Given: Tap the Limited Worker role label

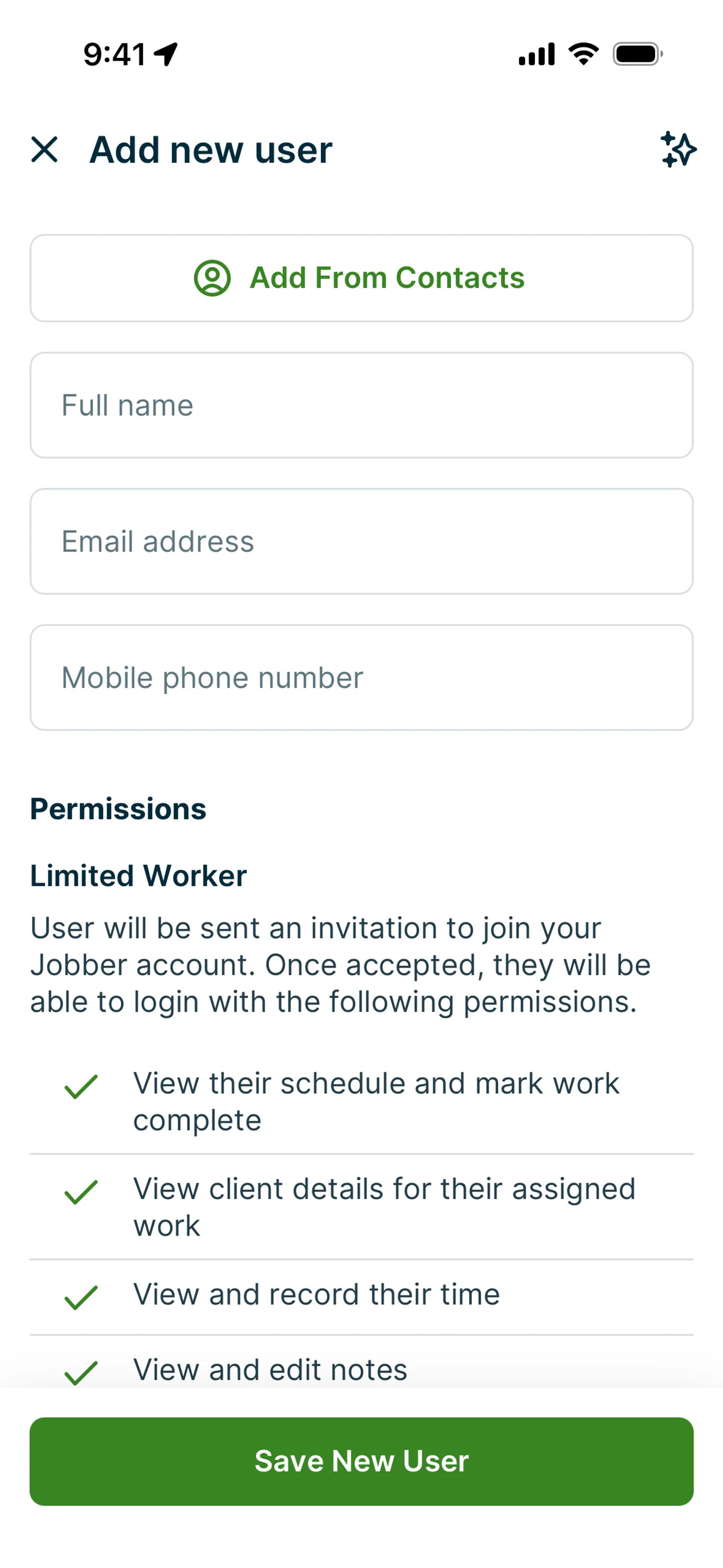Looking at the screenshot, I should point(138,876).
